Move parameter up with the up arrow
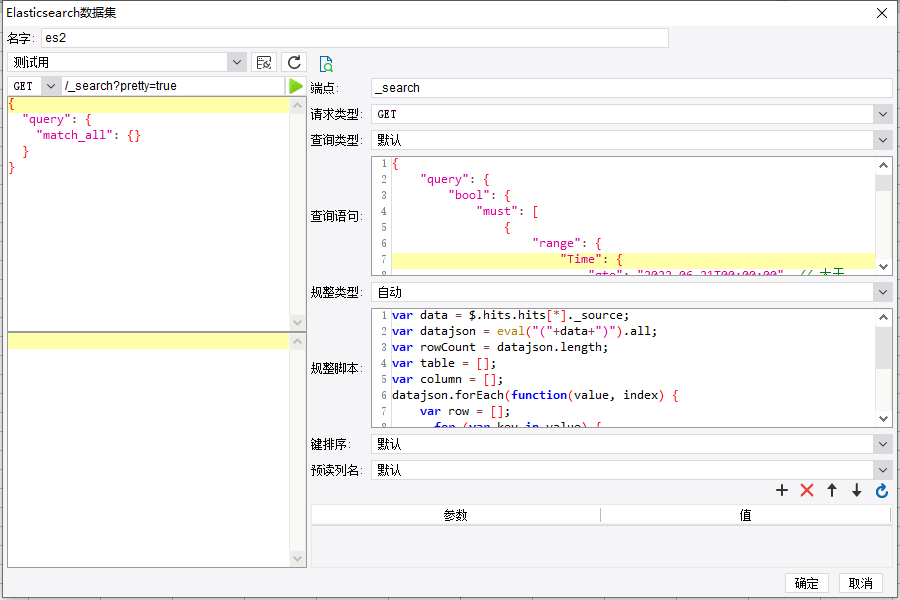900x600 pixels. 832,490
